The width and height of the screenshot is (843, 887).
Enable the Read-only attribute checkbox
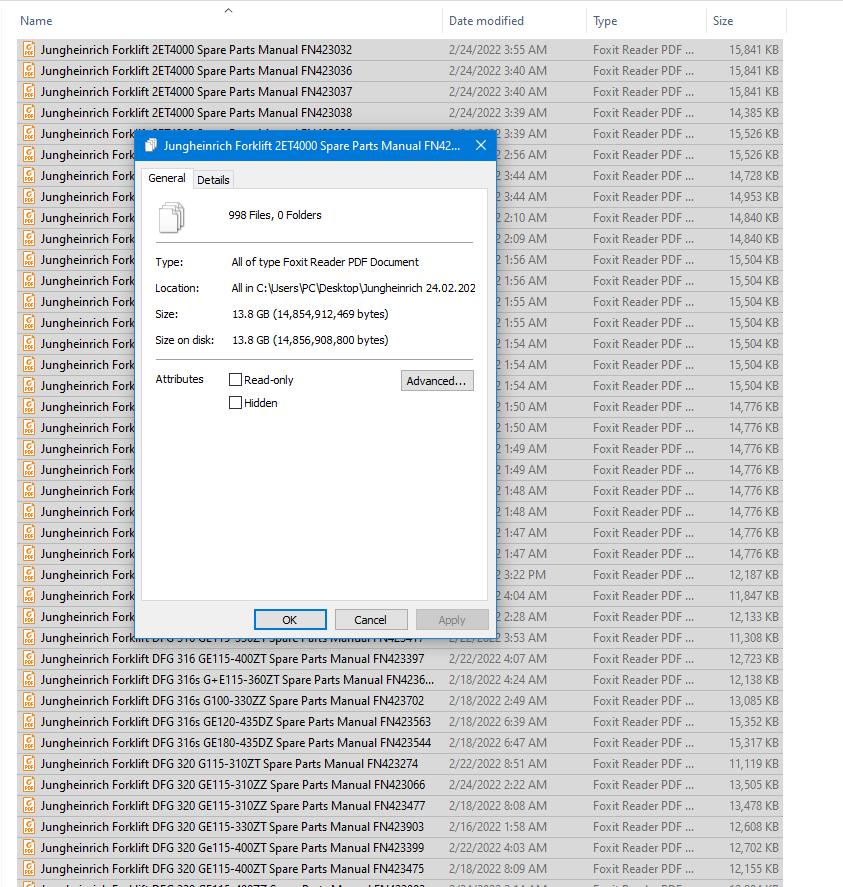(235, 380)
